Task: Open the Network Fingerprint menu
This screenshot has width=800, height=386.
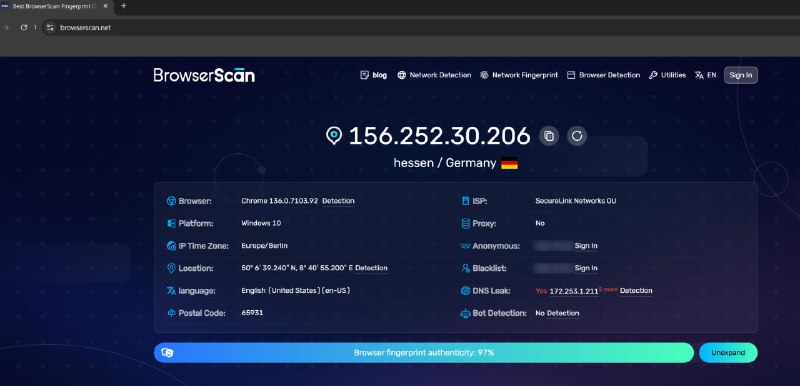Action: pyautogui.click(x=524, y=75)
